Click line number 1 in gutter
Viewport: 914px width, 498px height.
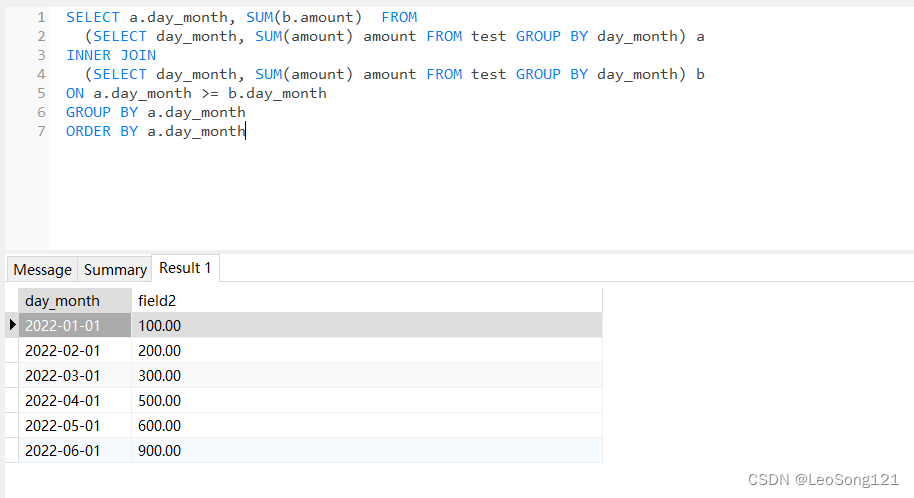(41, 17)
